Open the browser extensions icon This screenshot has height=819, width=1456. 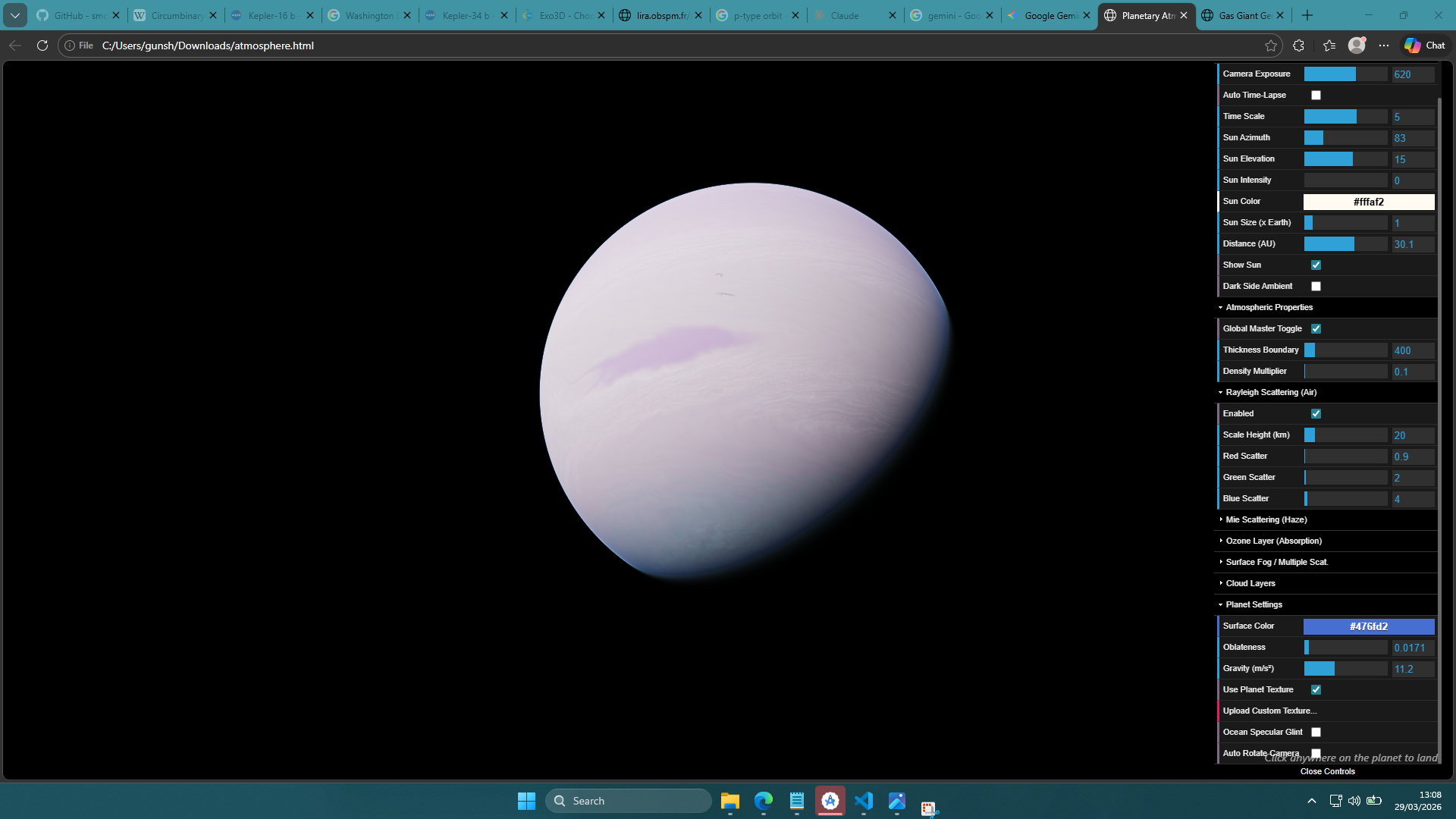1298,45
